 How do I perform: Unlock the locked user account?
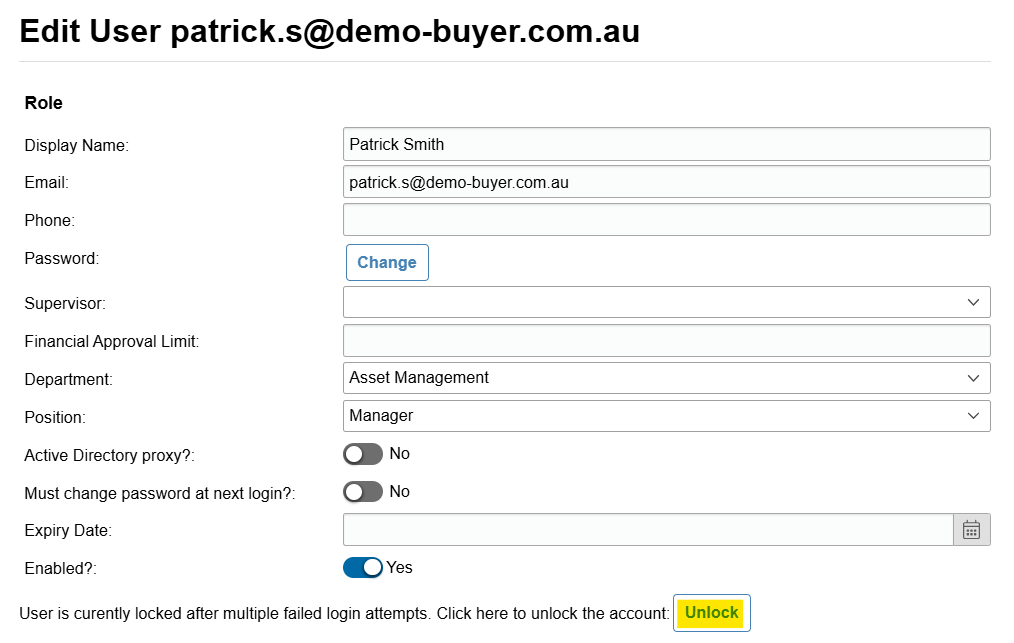coord(711,613)
